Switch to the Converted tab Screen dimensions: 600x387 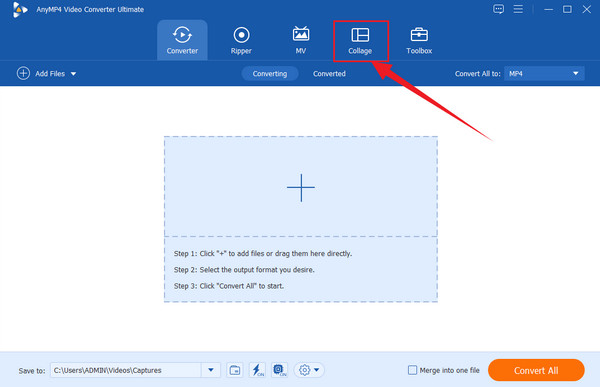[x=329, y=73]
